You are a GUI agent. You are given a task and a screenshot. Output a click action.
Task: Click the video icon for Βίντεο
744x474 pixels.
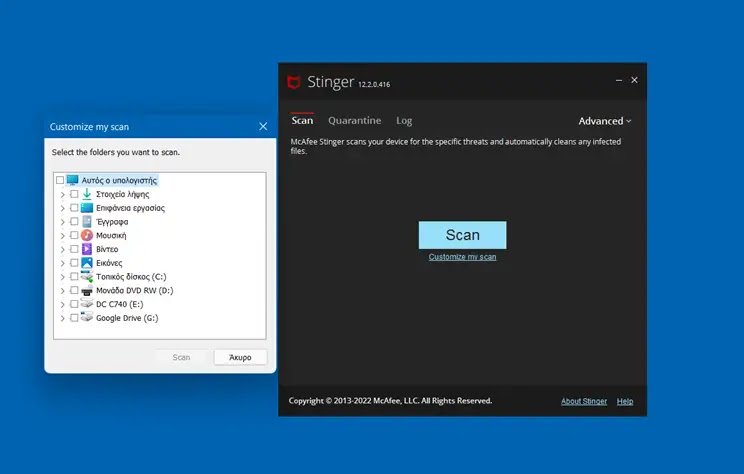87,249
